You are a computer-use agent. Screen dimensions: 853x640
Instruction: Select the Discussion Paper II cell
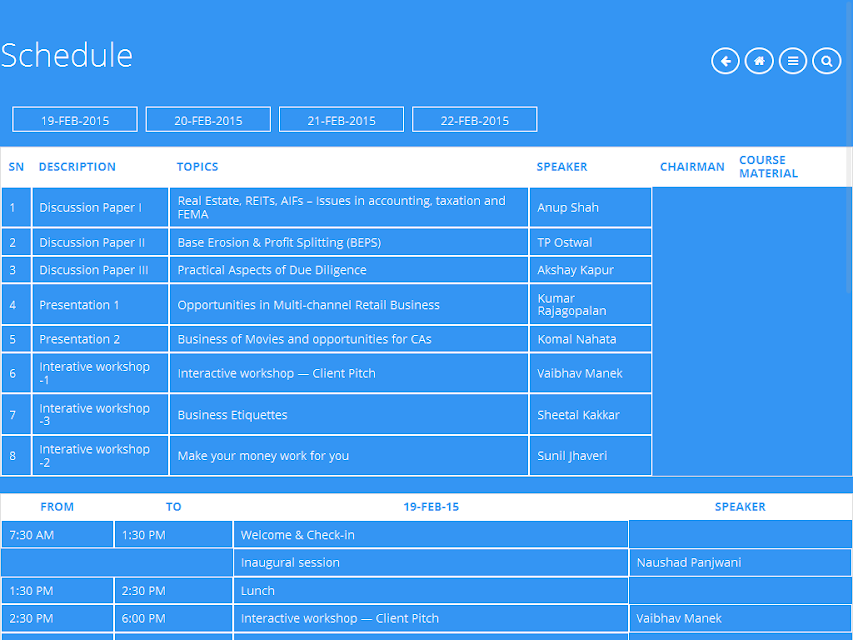tap(101, 242)
